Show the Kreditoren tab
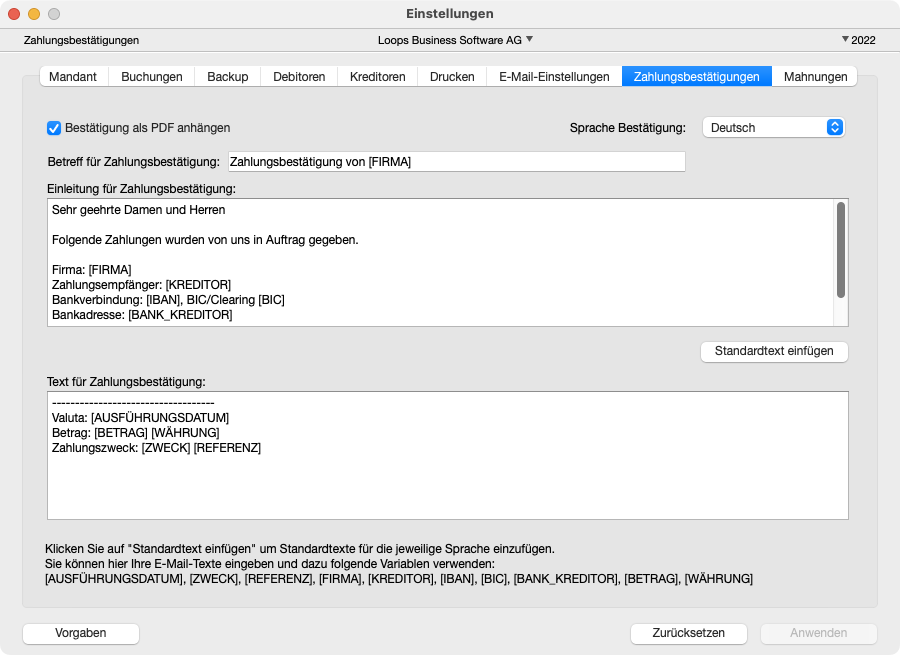Image resolution: width=900 pixels, height=655 pixels. click(377, 77)
